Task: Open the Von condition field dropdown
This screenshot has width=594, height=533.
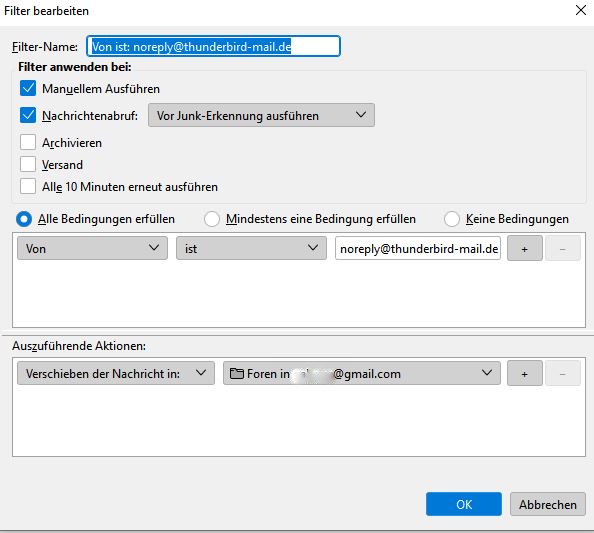Action: coord(92,249)
